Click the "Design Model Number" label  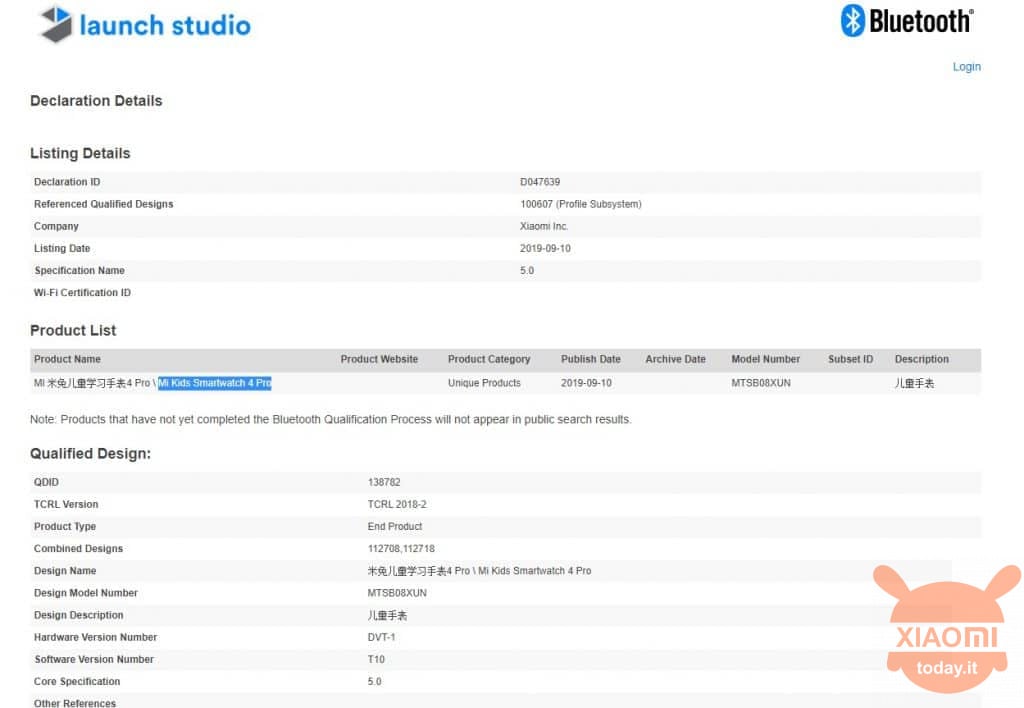(x=86, y=593)
